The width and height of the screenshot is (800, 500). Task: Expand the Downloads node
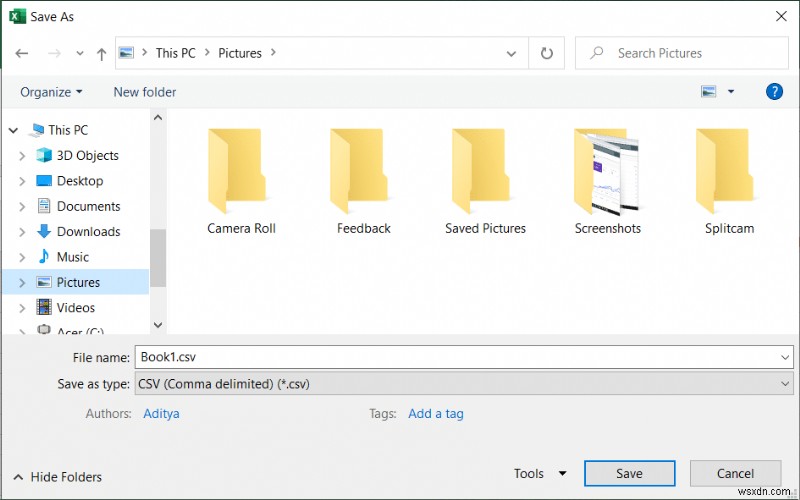click(22, 232)
